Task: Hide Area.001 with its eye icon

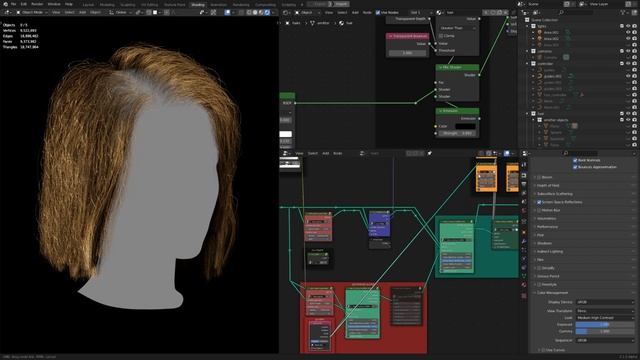Action: coord(628,32)
